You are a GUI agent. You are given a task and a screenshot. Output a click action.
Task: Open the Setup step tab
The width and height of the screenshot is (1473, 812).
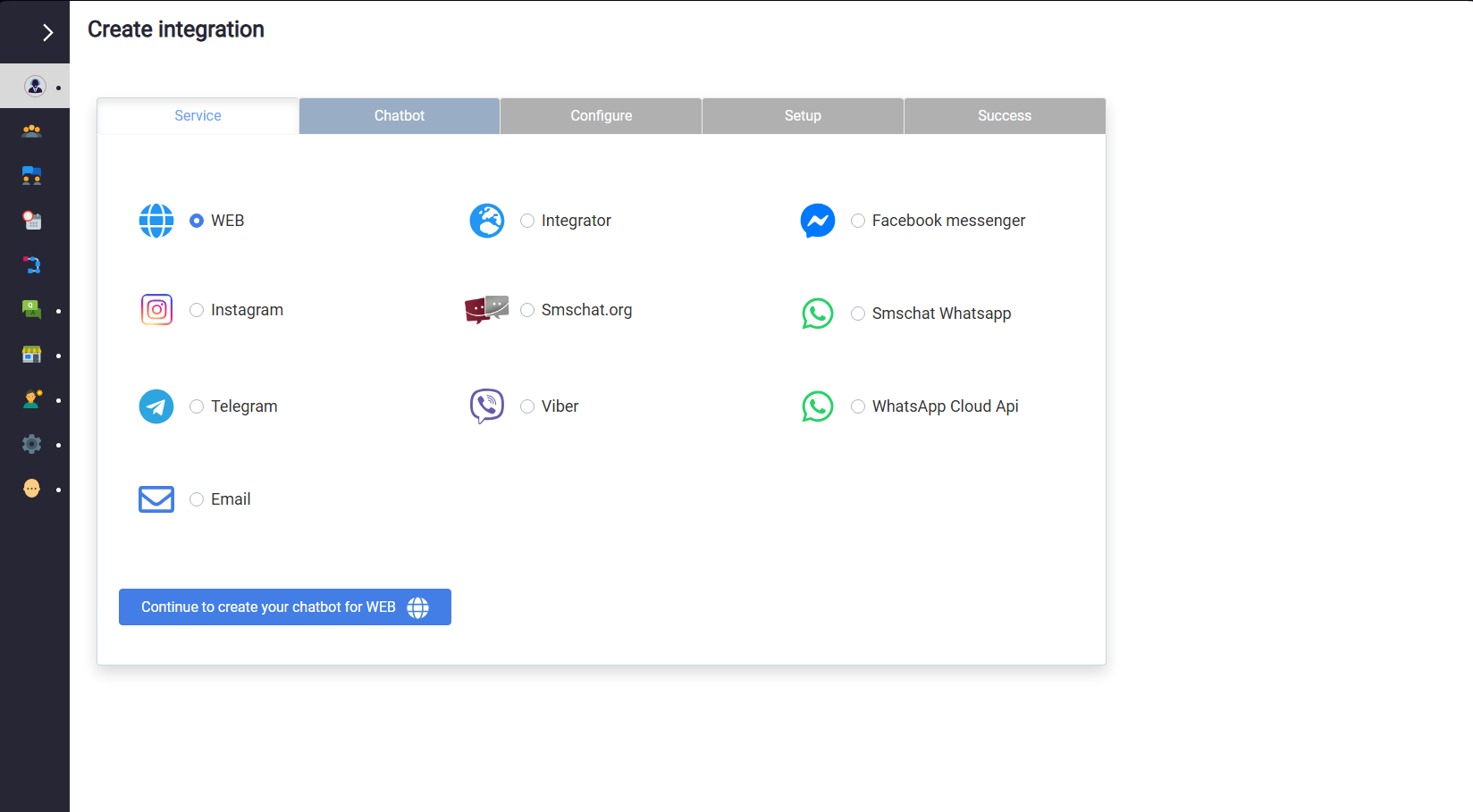[x=803, y=116]
